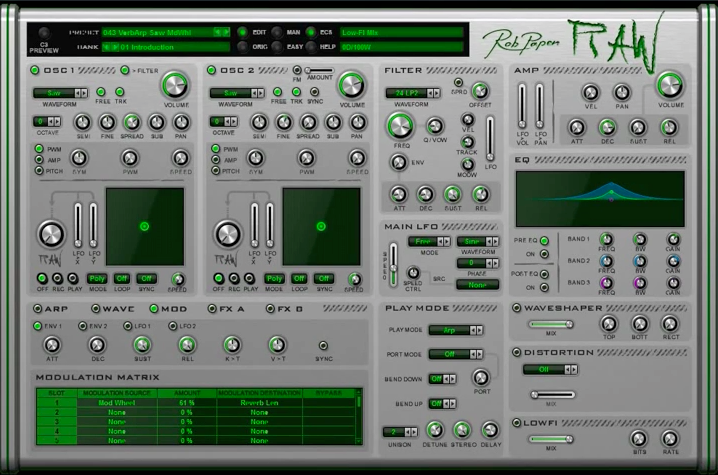Click the OSC 1 XY pad
This screenshot has height=475, width=718.
(145, 226)
